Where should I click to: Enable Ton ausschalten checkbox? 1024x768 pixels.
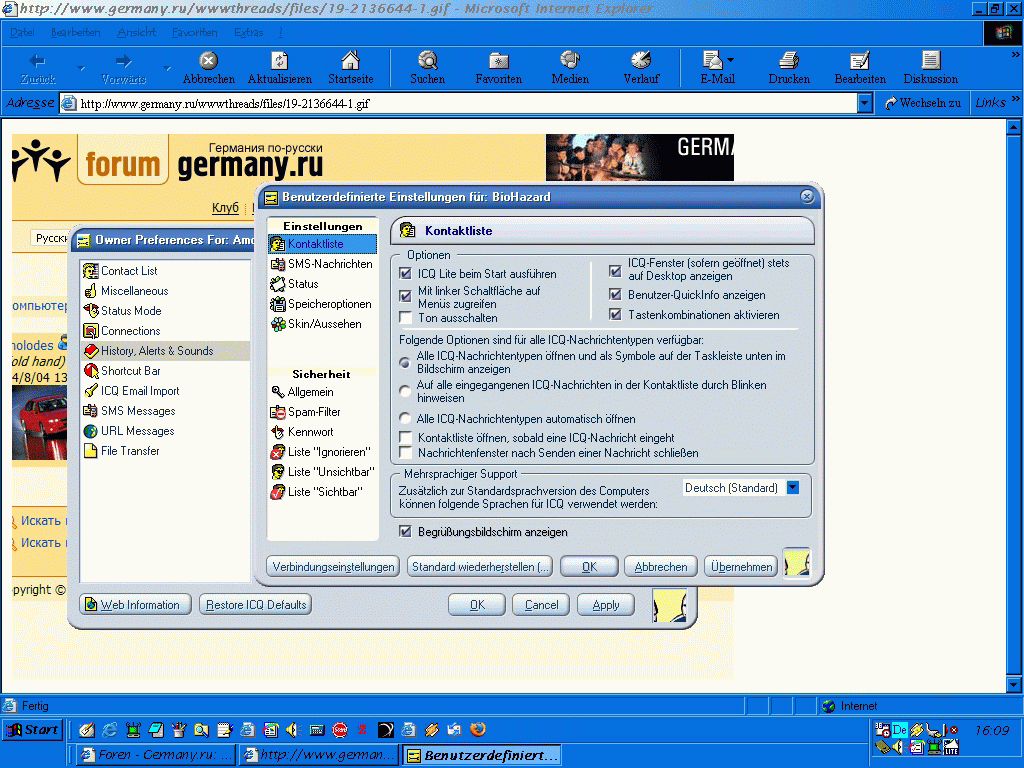[x=406, y=317]
